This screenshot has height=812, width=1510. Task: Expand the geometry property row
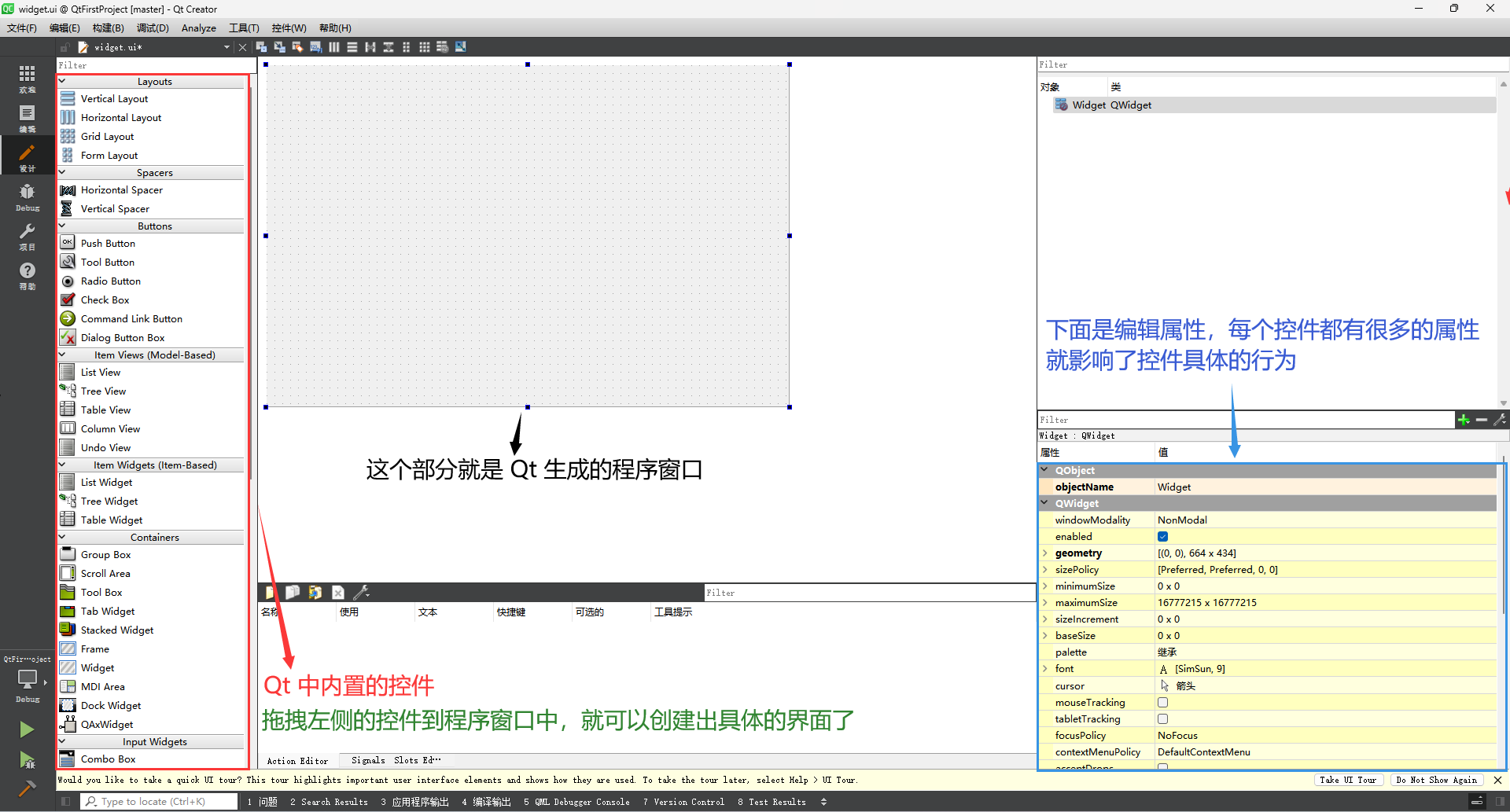point(1045,553)
